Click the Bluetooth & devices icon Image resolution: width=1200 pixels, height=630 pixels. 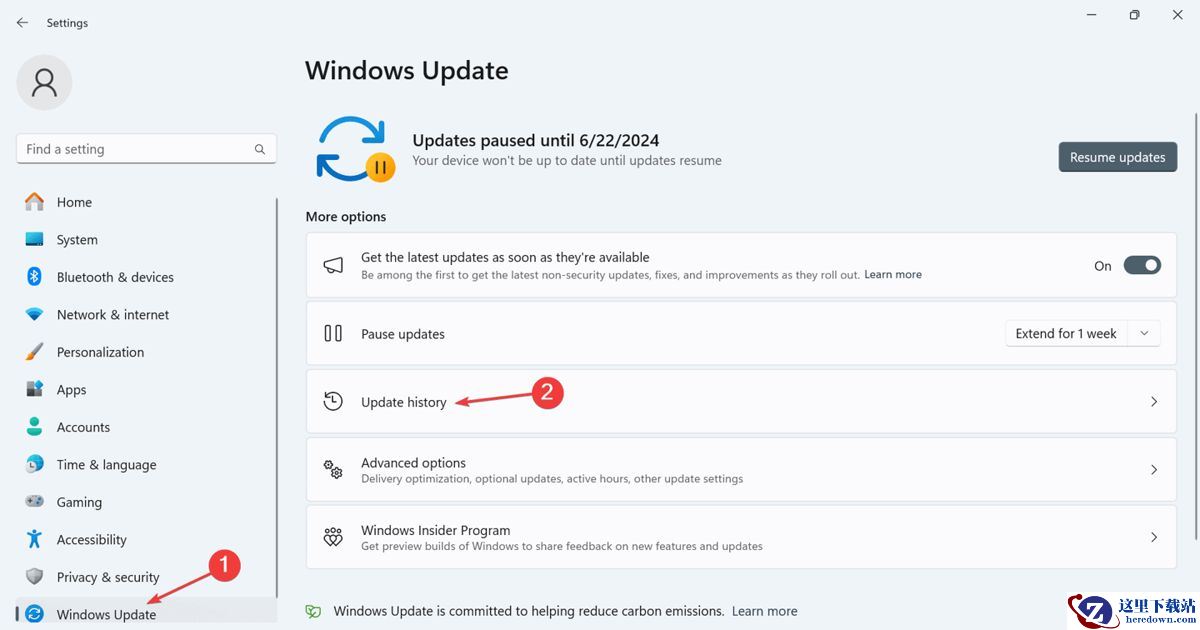(x=35, y=277)
